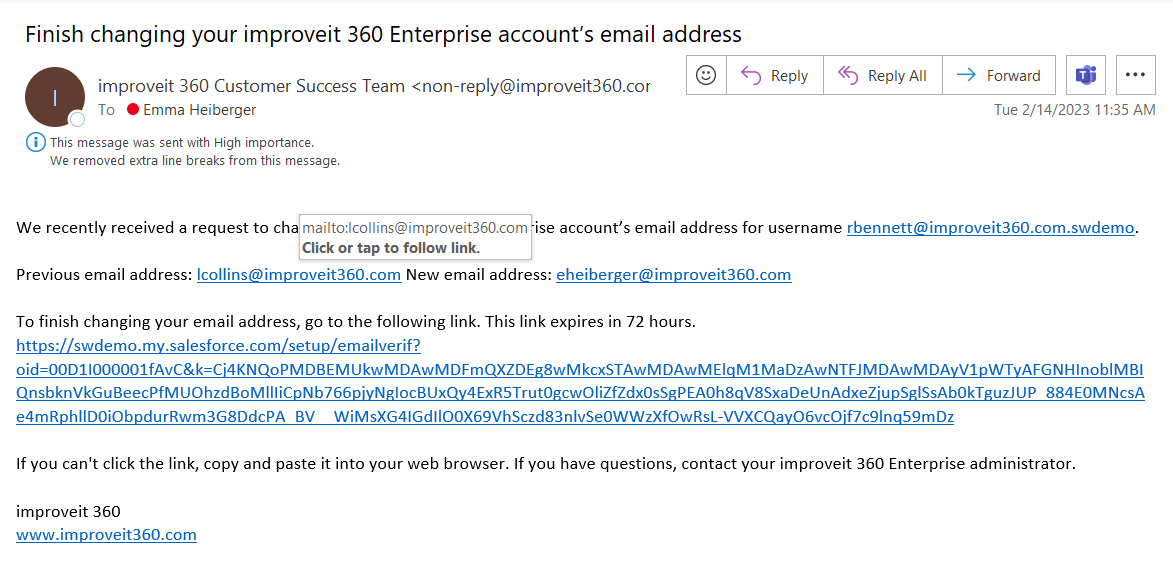Screen dimensions: 1173x579
Task: Click the sender name improveit 360 Customer Success Team
Action: (251, 86)
